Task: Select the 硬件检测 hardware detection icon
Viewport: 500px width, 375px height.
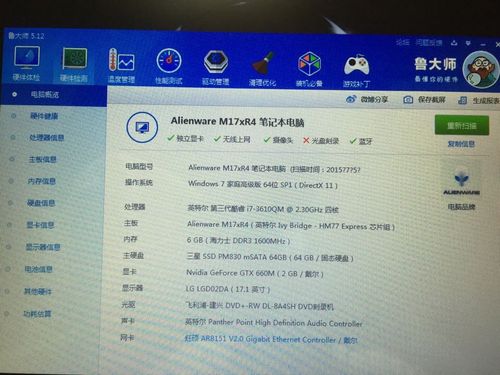Action: tap(74, 65)
